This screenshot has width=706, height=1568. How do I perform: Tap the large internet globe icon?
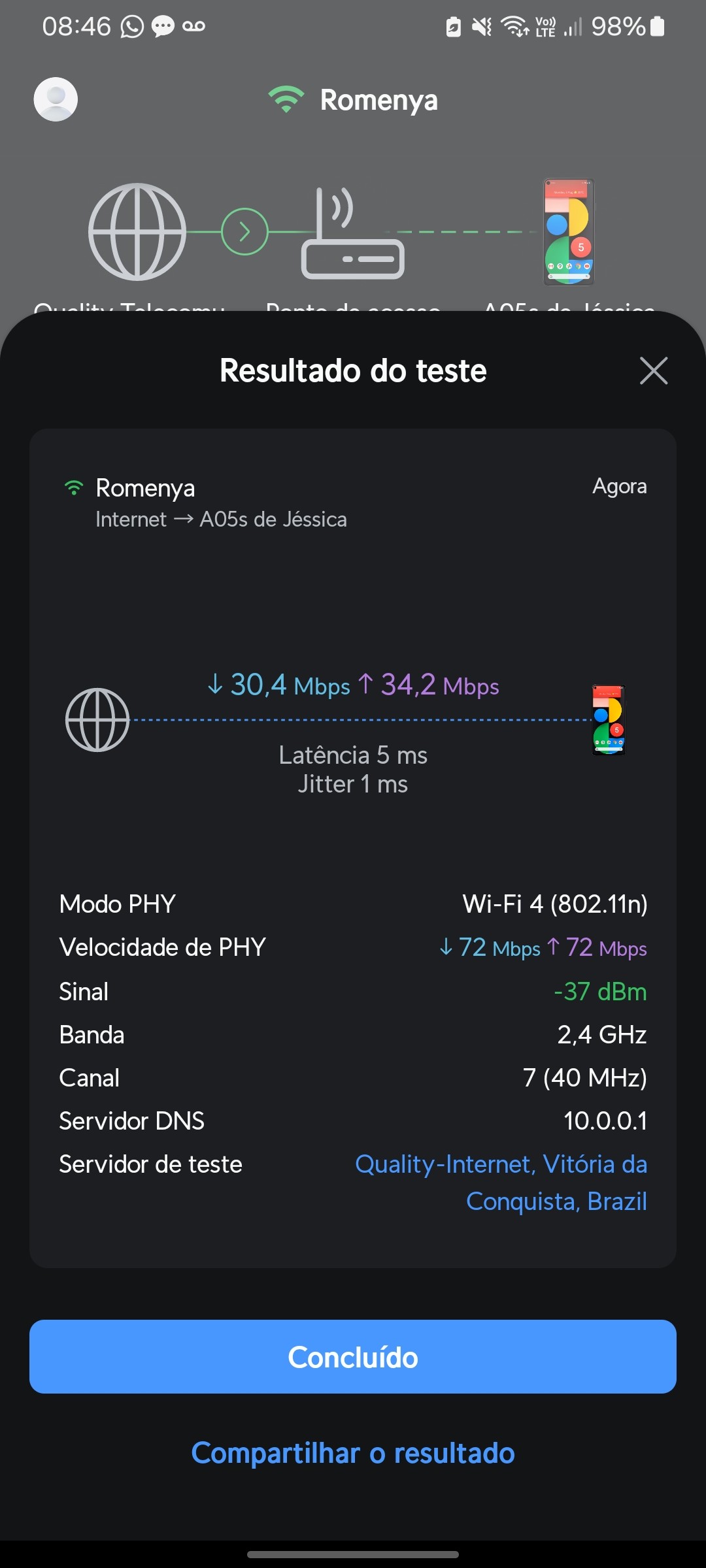[x=137, y=232]
